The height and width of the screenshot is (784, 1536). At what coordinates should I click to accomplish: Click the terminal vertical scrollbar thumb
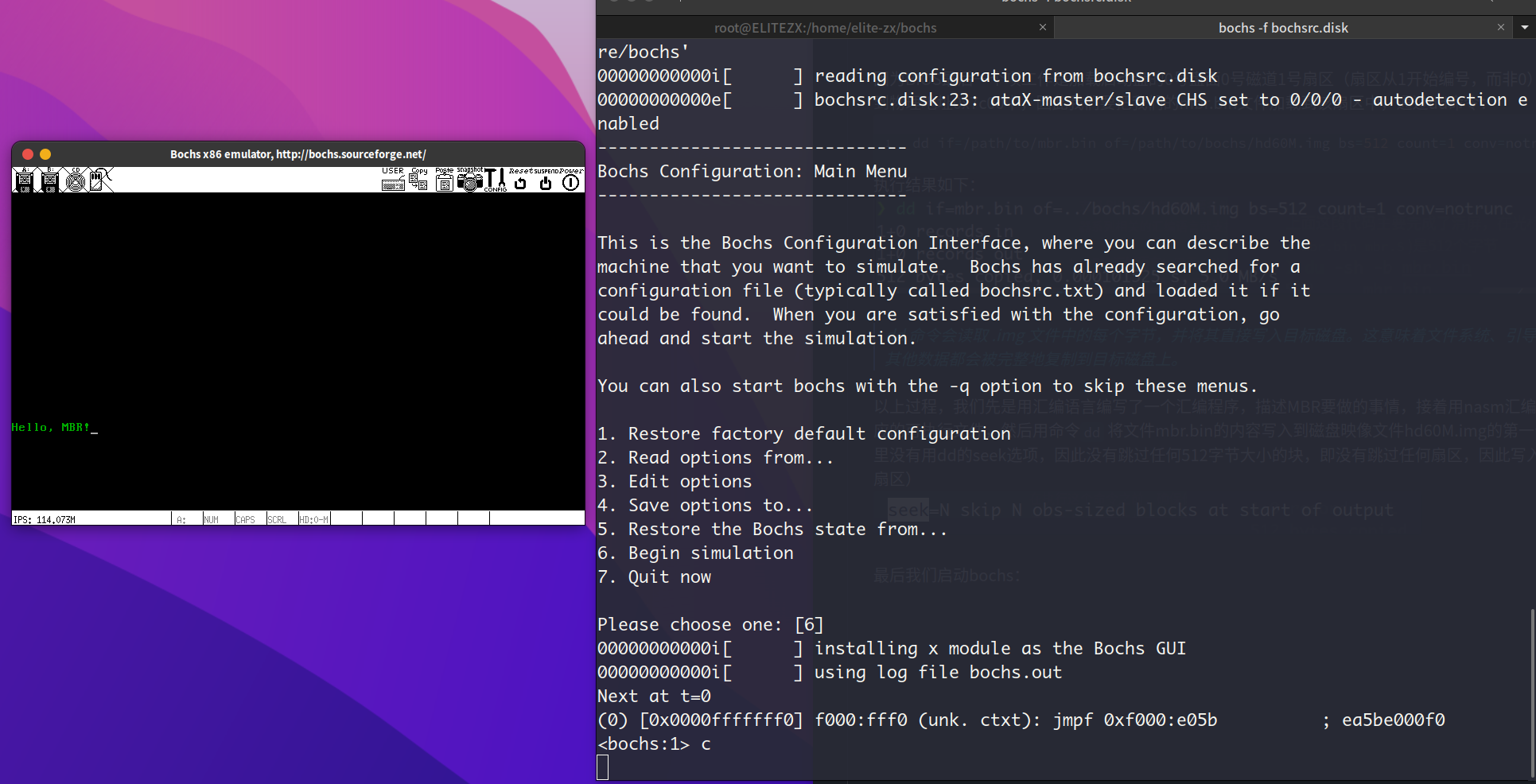click(x=1532, y=693)
